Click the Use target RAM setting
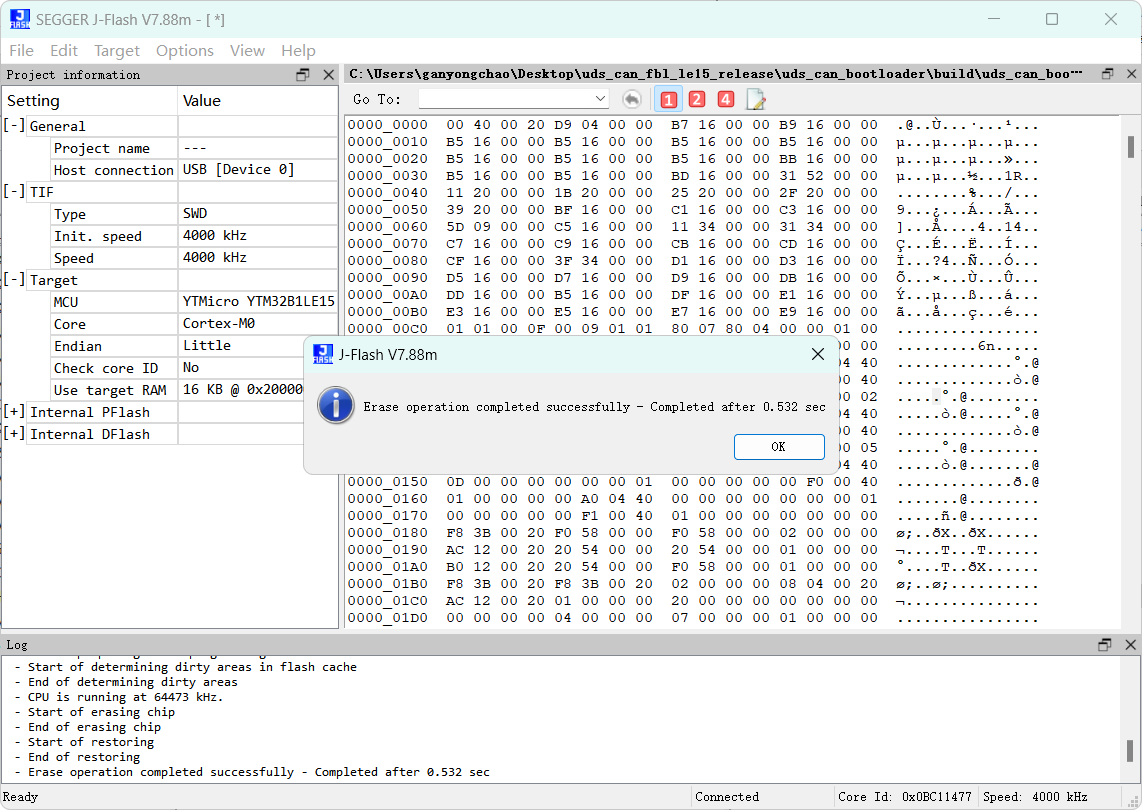Viewport: 1142px width, 810px height. [110, 390]
